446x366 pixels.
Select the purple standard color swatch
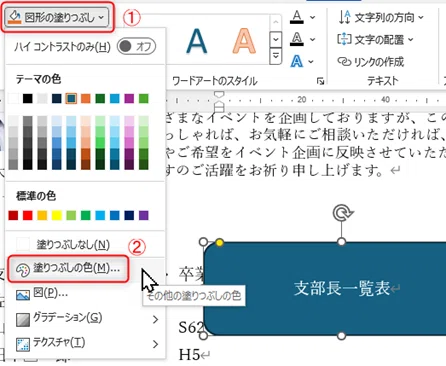pyautogui.click(x=143, y=215)
